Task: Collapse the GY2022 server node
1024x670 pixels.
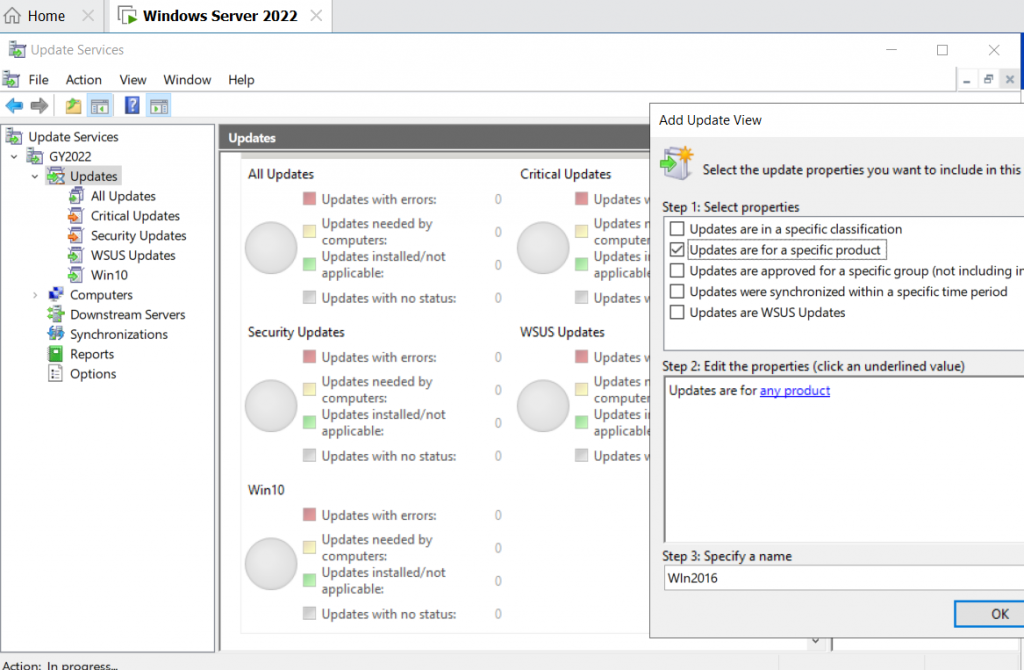Action: 14,157
